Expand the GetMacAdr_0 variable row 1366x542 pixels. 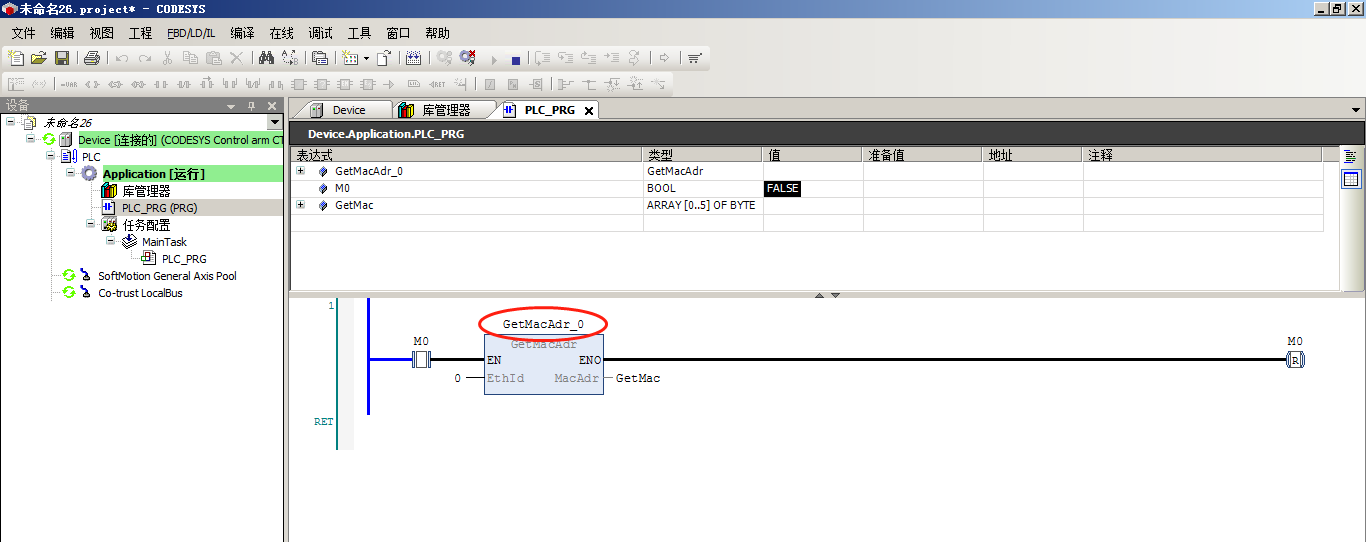[300, 171]
